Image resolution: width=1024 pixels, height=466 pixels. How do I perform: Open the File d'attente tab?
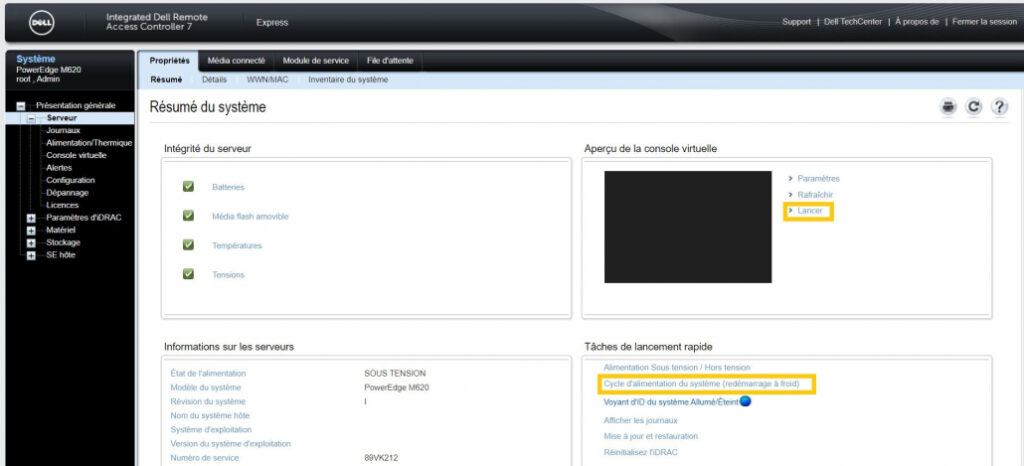tap(390, 61)
